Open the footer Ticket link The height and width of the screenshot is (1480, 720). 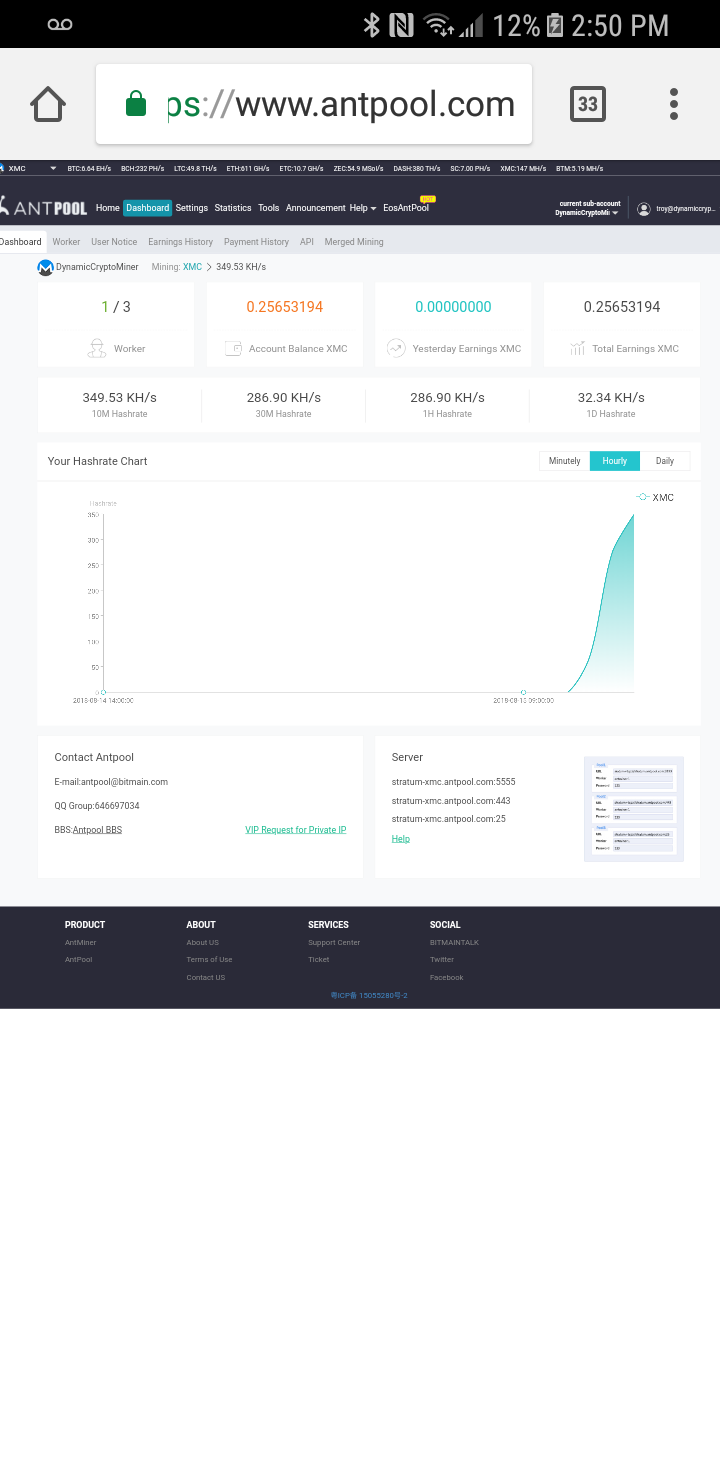pos(318,960)
